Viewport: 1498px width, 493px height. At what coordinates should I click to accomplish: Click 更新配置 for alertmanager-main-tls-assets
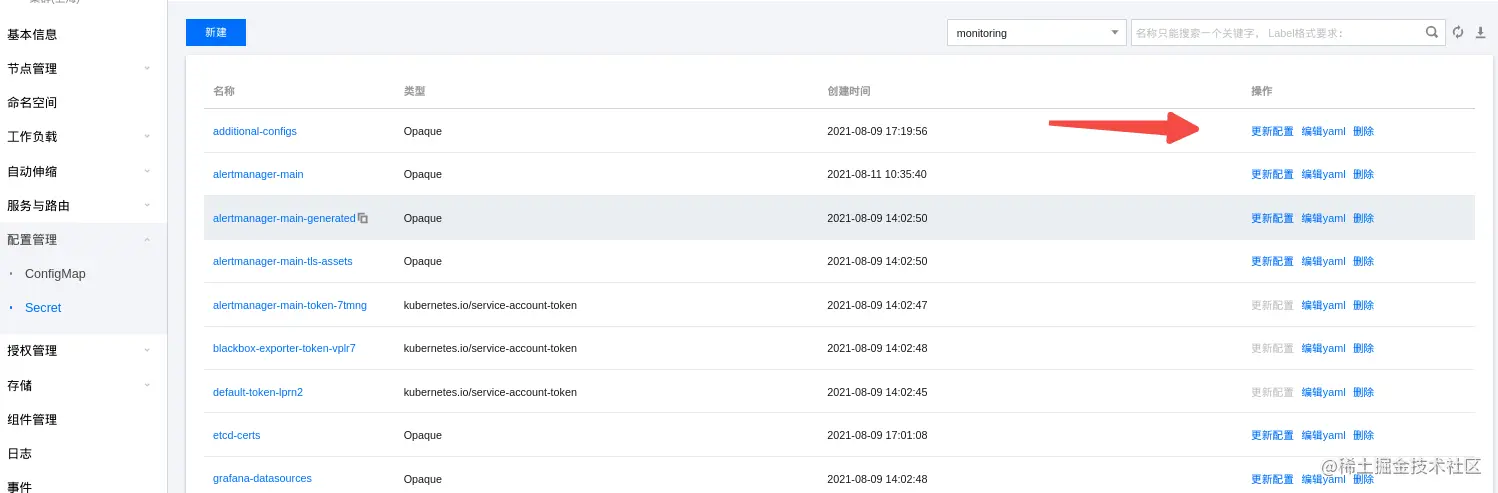point(1272,261)
